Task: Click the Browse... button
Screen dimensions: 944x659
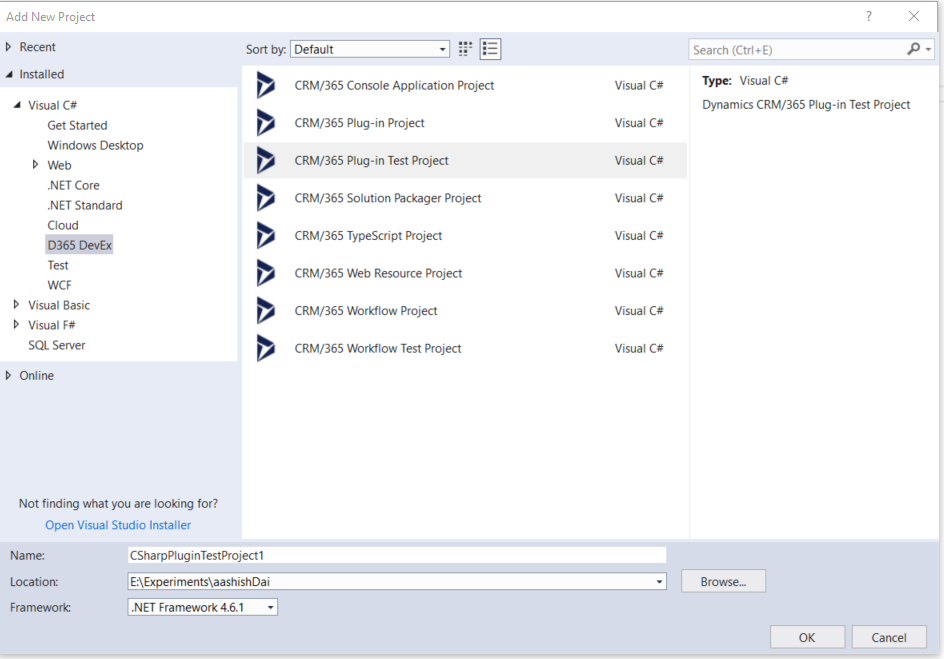Action: tap(723, 581)
